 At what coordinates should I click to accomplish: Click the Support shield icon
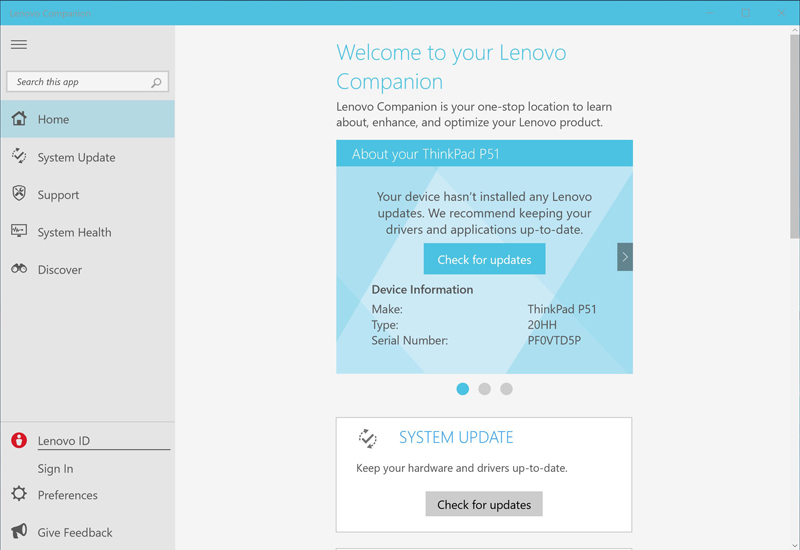pos(19,193)
